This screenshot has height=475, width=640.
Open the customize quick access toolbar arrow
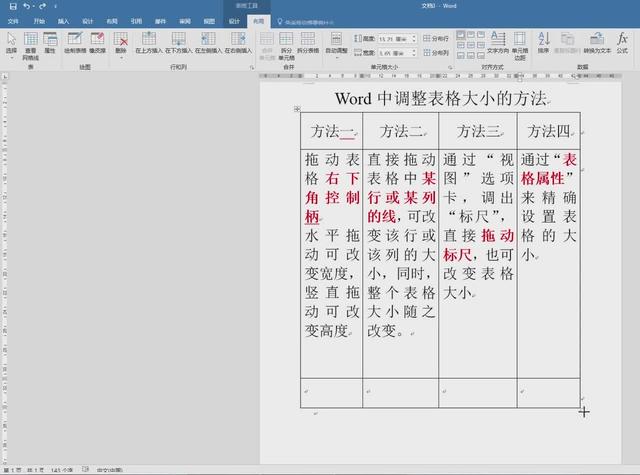56,7
